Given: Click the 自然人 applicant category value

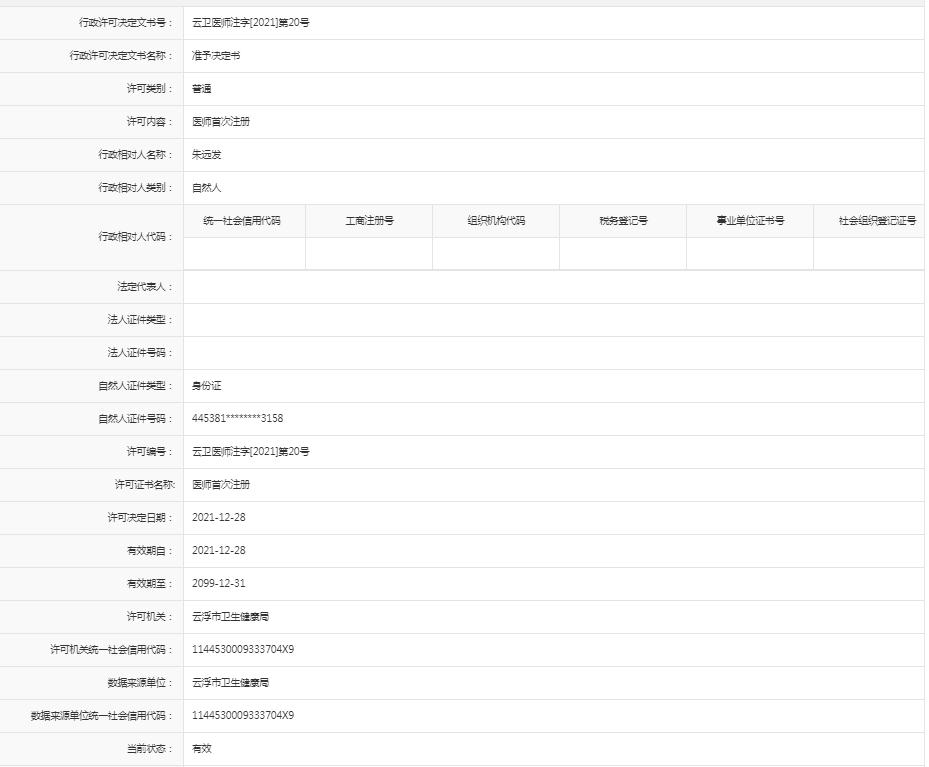Looking at the screenshot, I should point(204,188).
